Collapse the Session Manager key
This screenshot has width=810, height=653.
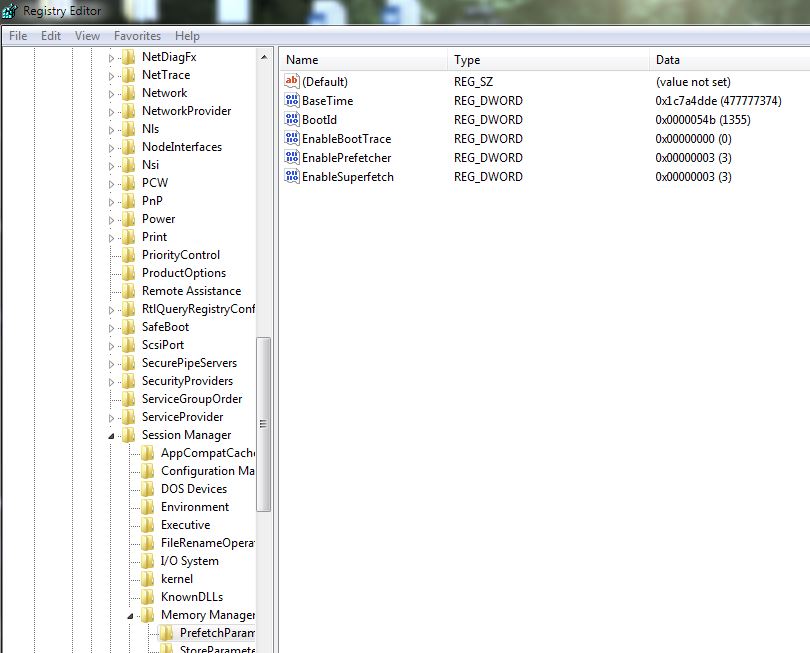(x=111, y=437)
